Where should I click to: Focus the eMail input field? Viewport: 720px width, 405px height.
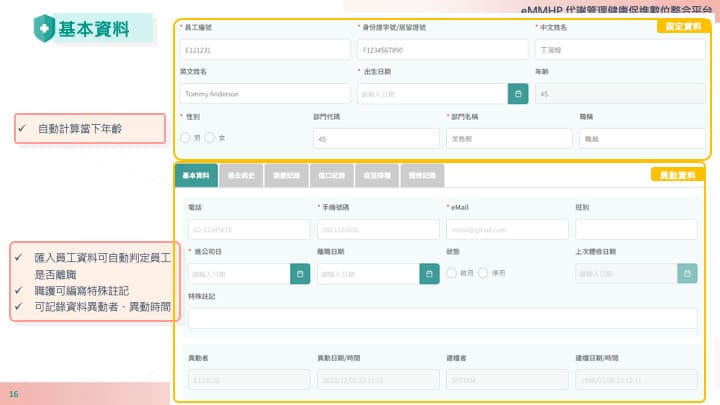coord(507,229)
